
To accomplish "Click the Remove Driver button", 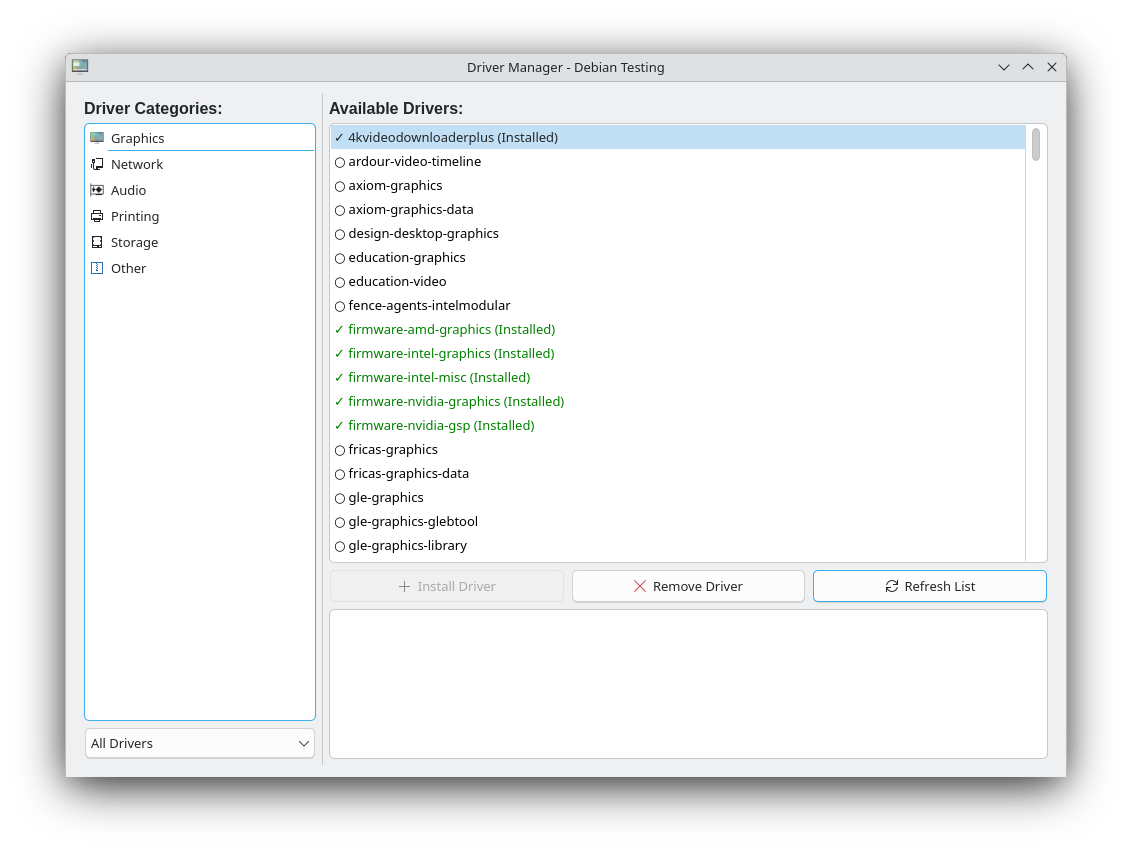I will click(x=688, y=586).
